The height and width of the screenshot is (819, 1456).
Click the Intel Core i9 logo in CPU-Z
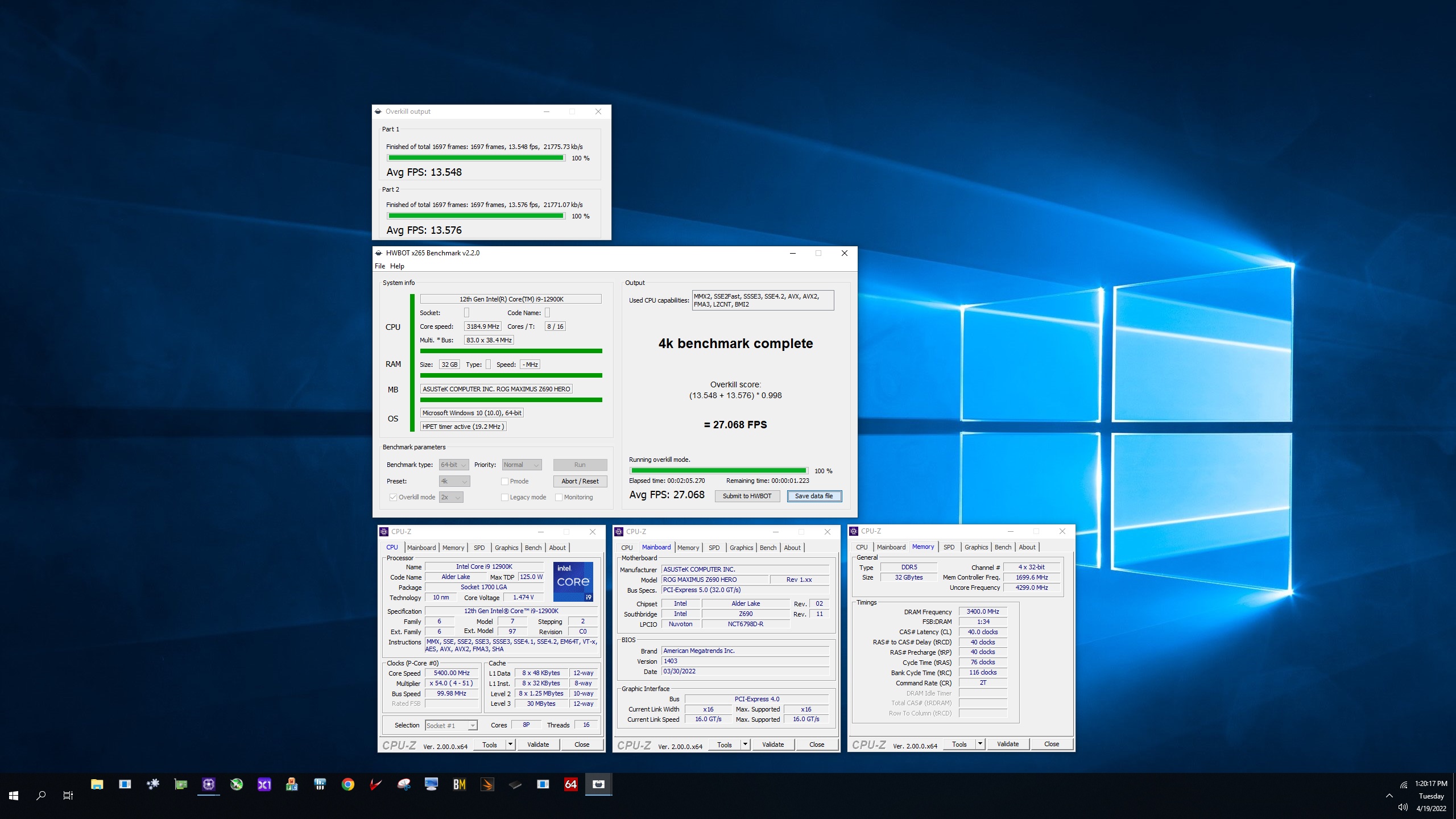pos(573,581)
